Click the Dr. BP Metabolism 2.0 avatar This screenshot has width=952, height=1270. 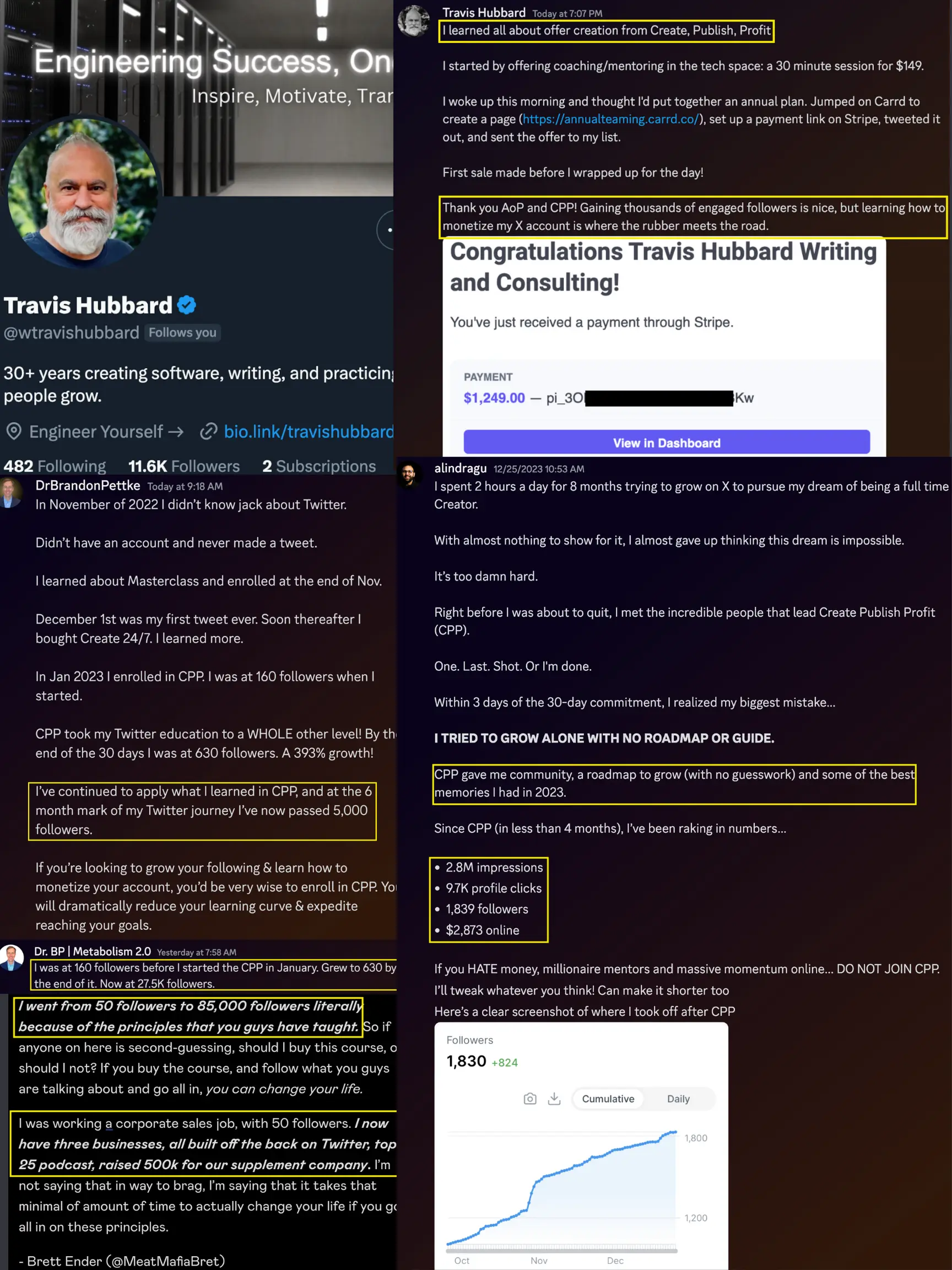(12, 957)
